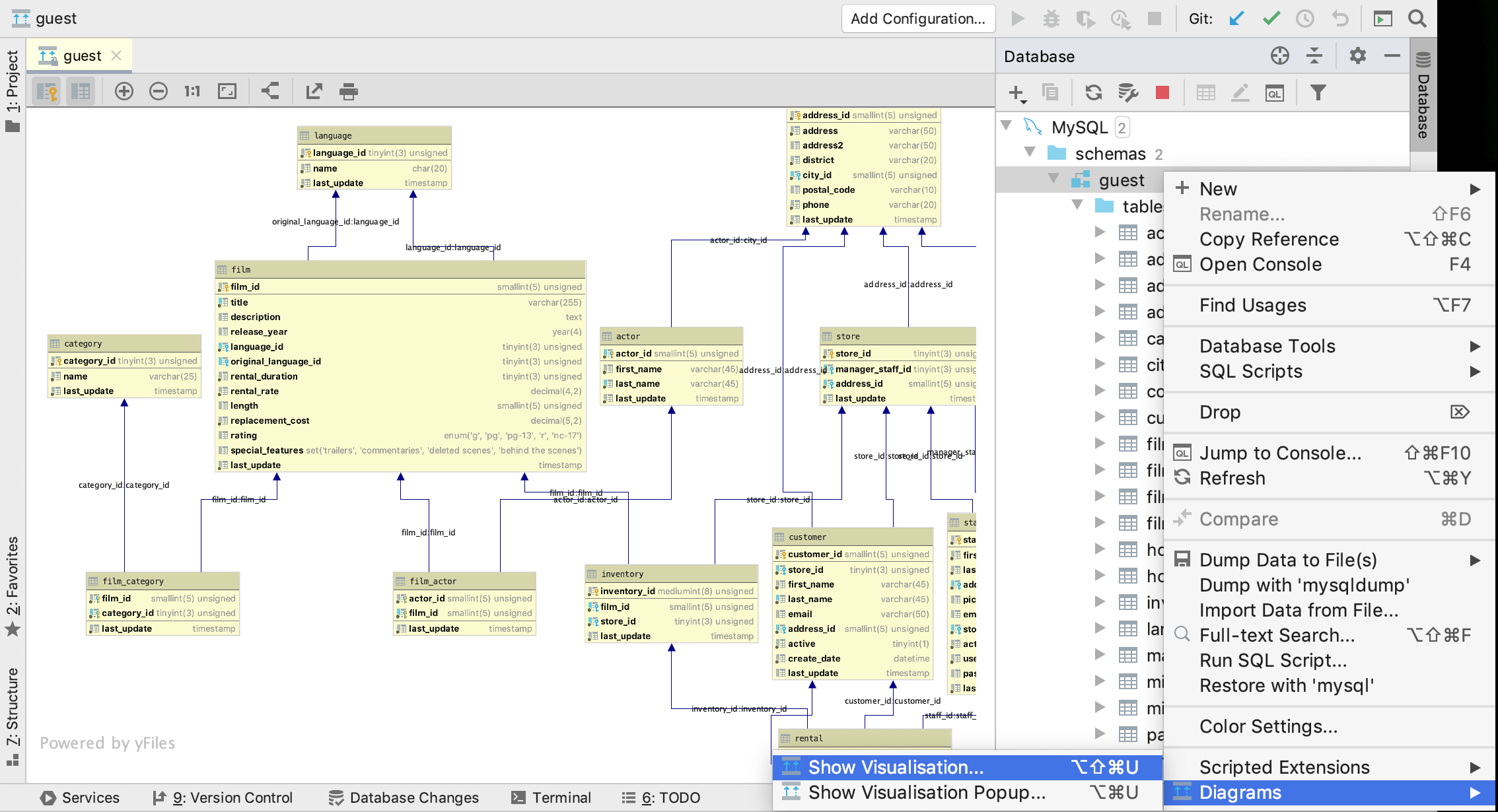Screen dimensions: 1498x812
Task: Click the Remove Node icon in diagram toolbar
Action: pyautogui.click(x=157, y=92)
